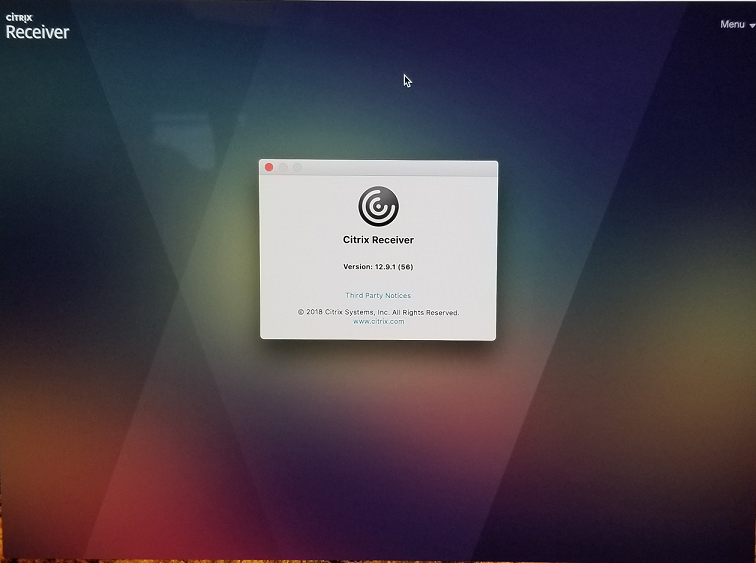Open the Menu dropdown

click(737, 24)
